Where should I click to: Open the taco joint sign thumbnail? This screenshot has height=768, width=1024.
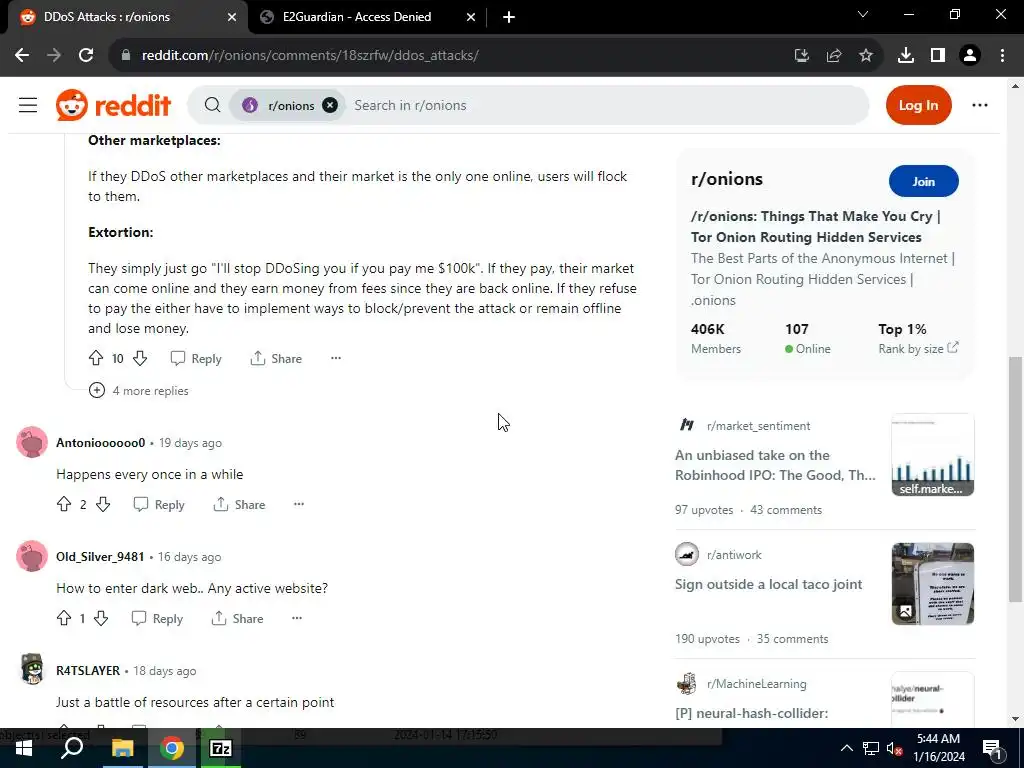click(x=933, y=584)
